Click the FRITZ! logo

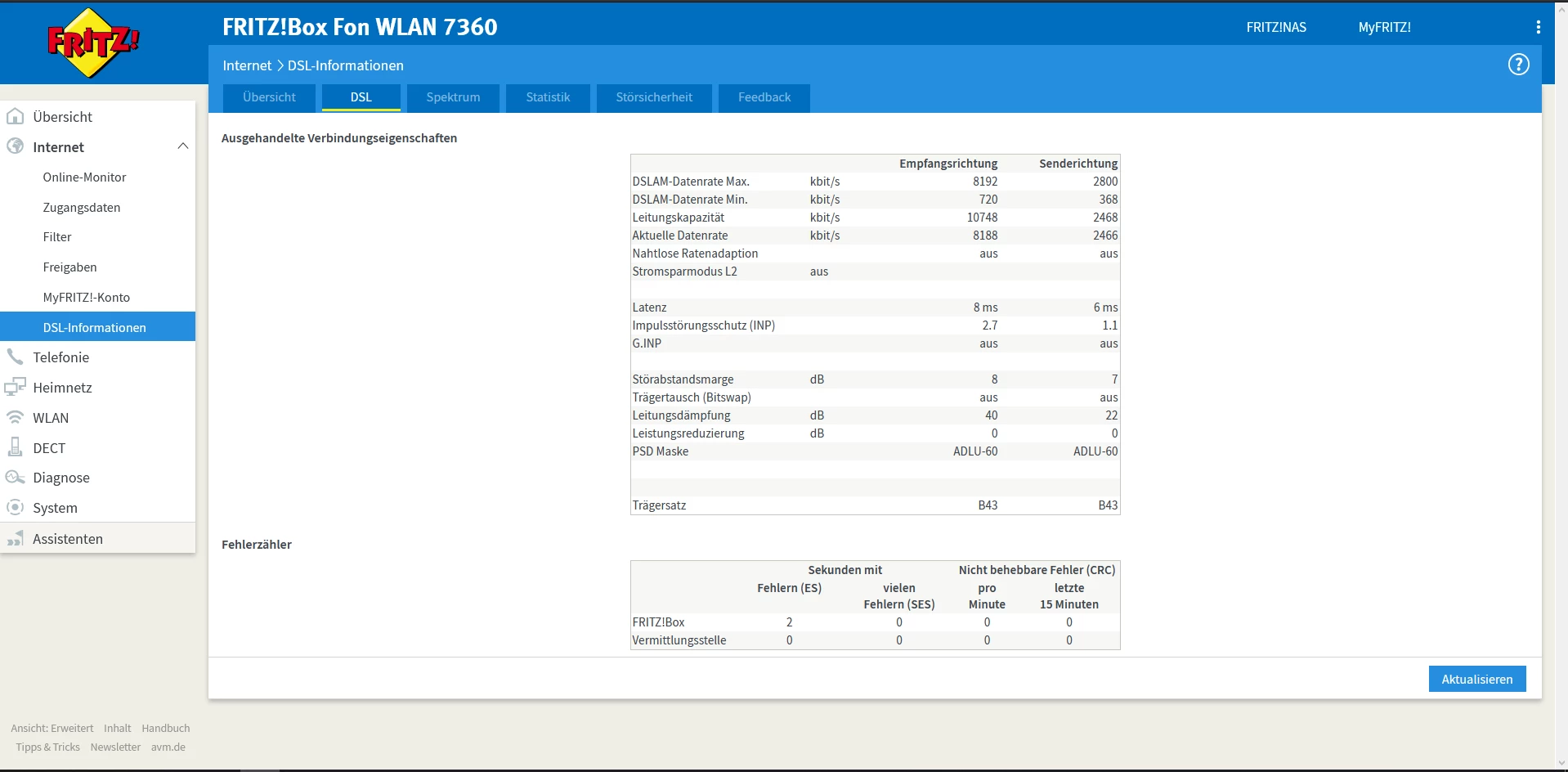click(x=93, y=43)
